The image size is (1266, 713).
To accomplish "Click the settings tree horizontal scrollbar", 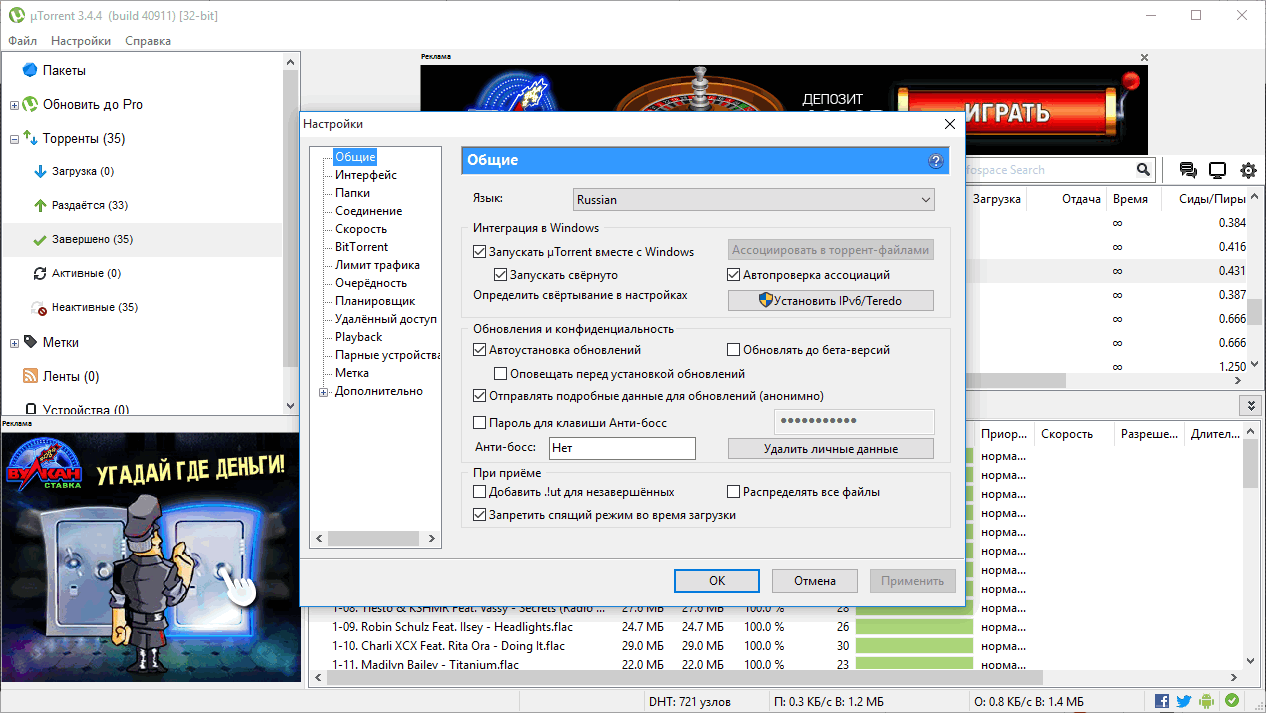I will (x=376, y=538).
